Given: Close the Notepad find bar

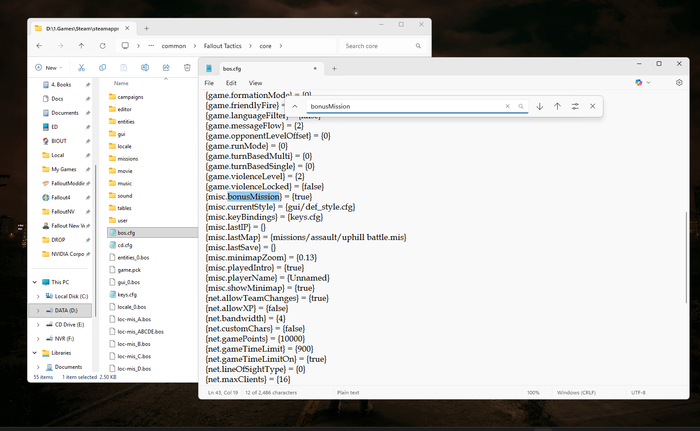Looking at the screenshot, I should click(x=593, y=106).
